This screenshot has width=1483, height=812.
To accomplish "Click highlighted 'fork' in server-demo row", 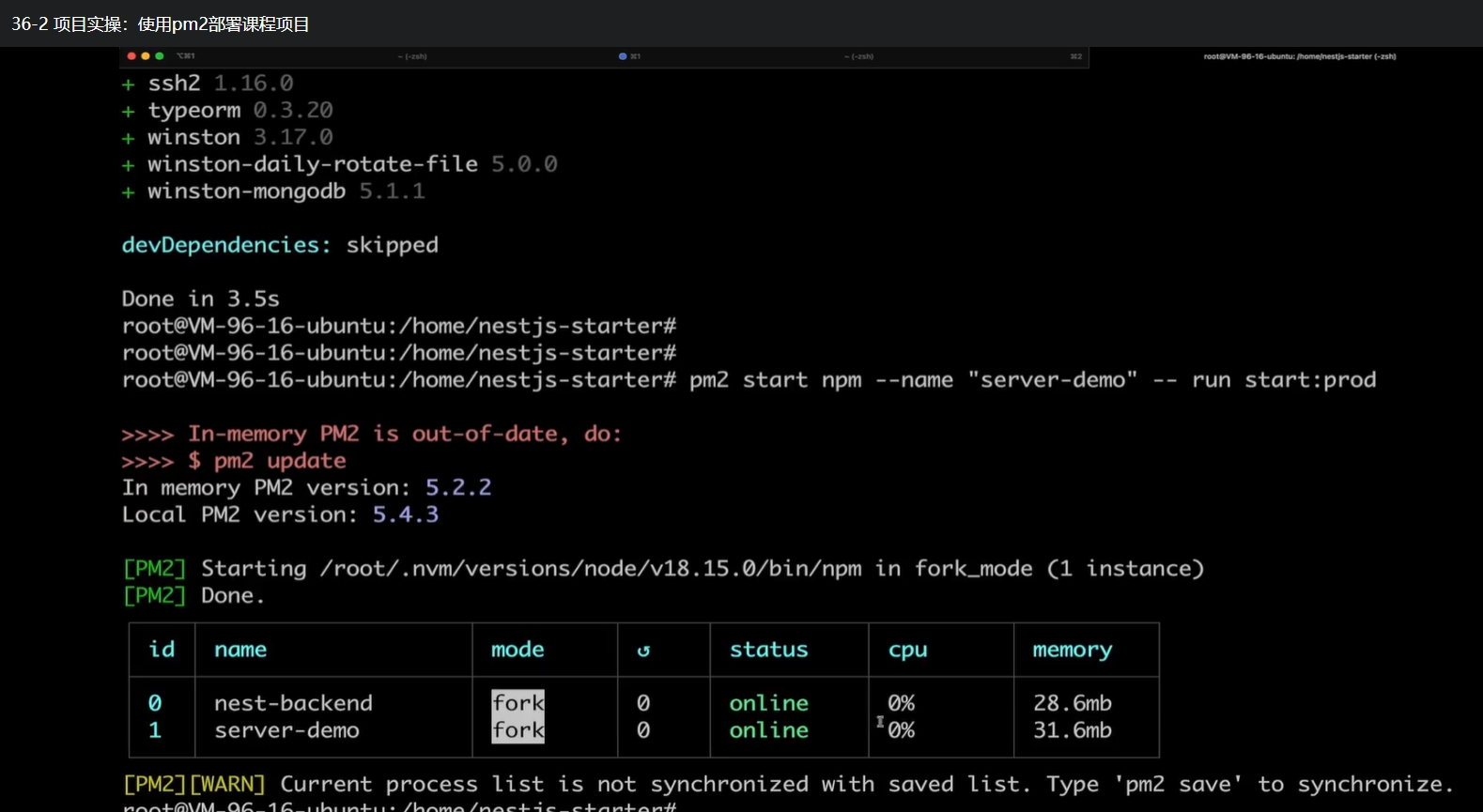I will [518, 730].
